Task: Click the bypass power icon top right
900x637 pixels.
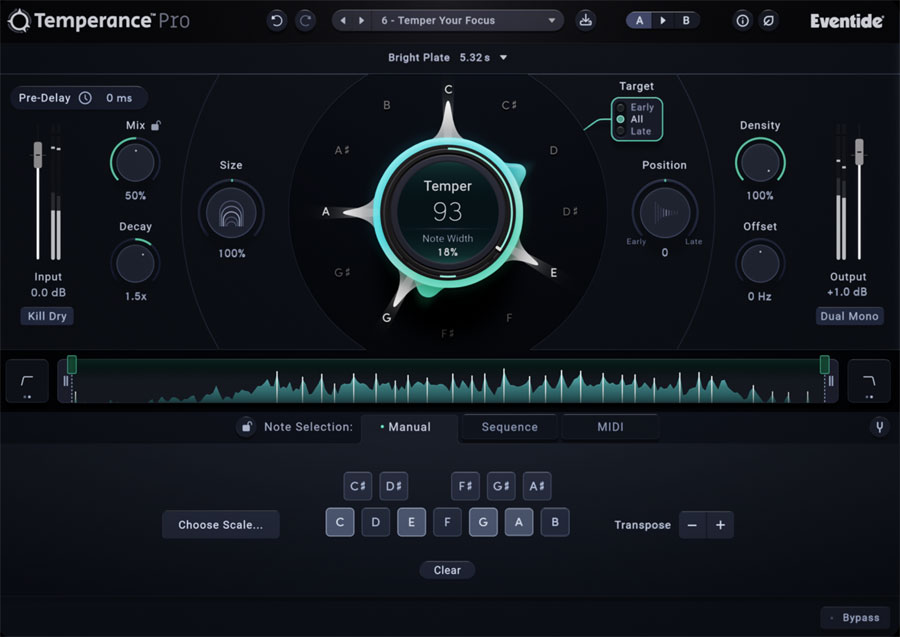Action: tap(769, 20)
